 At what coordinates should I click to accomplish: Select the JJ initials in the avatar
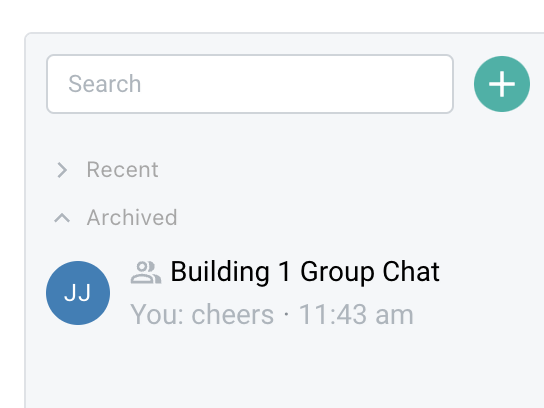(x=78, y=293)
